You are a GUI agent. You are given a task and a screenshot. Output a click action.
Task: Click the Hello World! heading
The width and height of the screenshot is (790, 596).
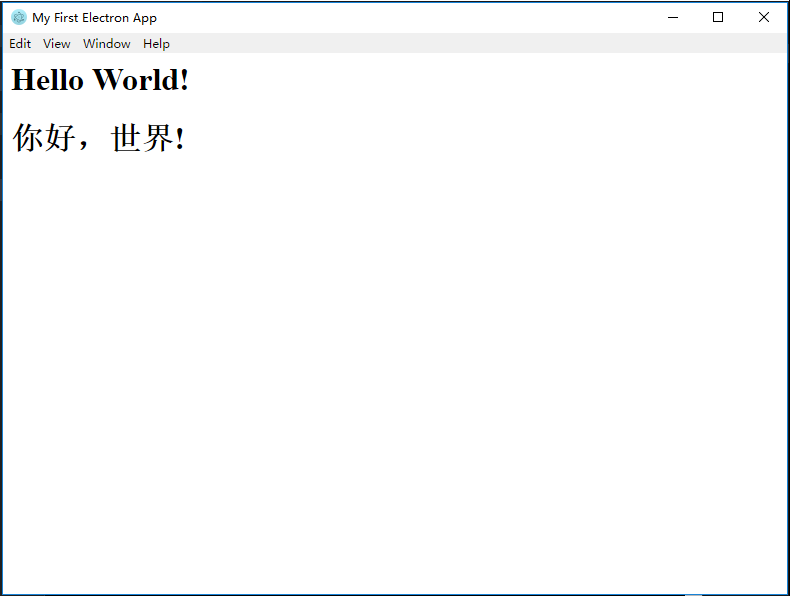100,80
